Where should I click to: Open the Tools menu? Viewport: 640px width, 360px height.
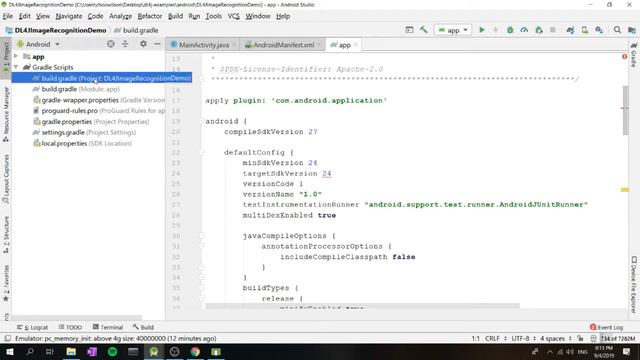point(213,16)
